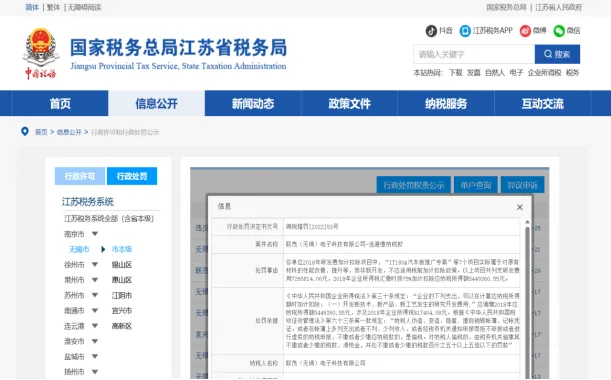The width and height of the screenshot is (611, 380).
Task: Close the 信息 dialog with X
Action: tap(519, 207)
